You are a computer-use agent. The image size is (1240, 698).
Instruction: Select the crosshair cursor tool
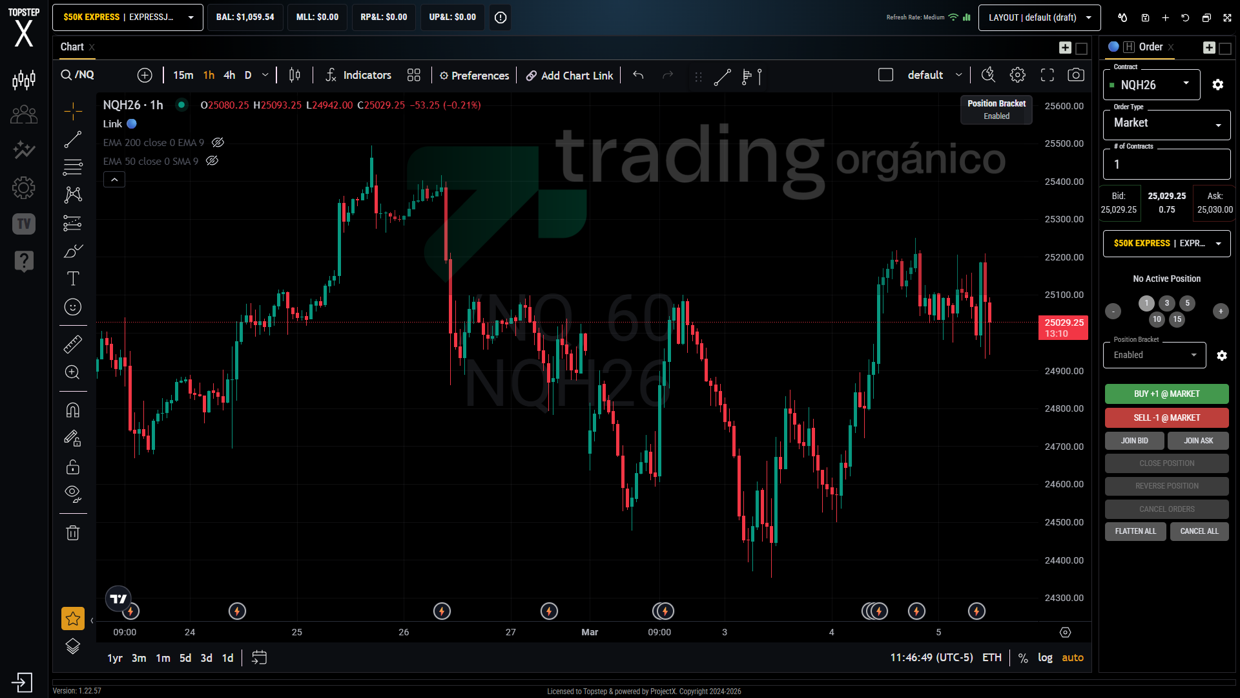(x=73, y=111)
